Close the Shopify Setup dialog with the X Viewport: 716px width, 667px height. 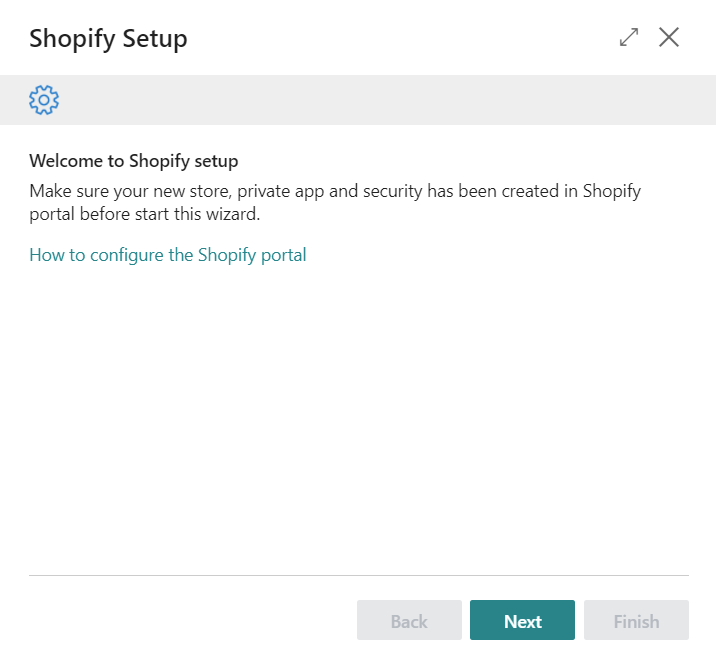click(669, 38)
